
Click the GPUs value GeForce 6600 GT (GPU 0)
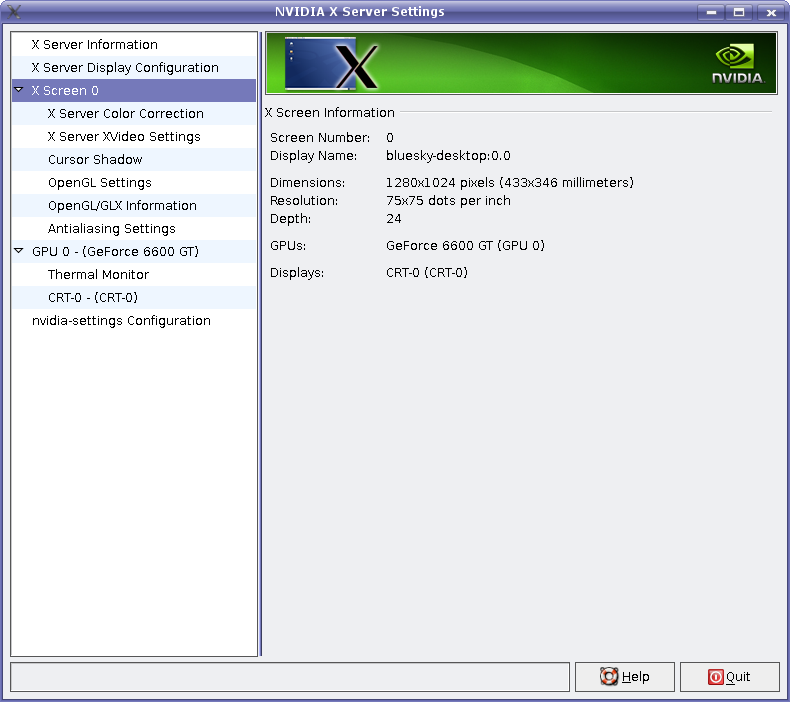465,245
